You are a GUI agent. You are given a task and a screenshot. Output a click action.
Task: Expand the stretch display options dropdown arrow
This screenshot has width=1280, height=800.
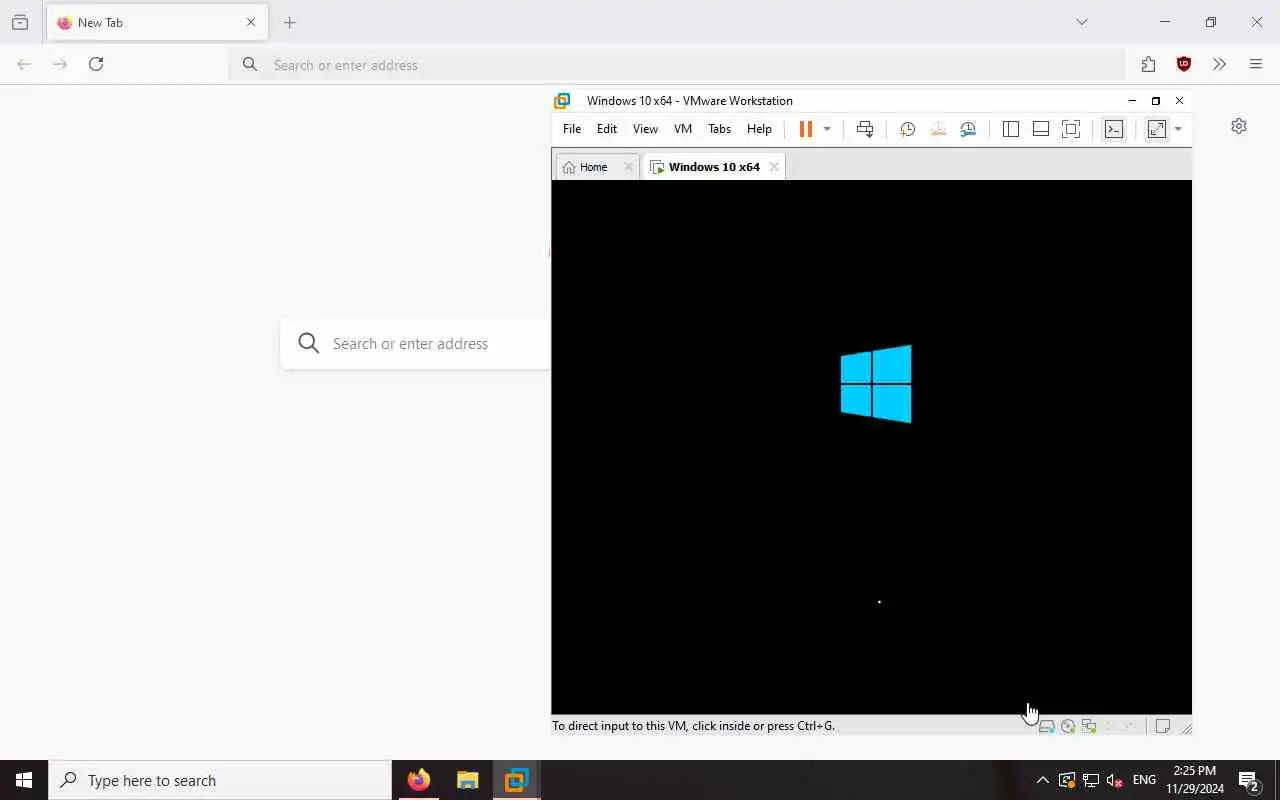1178,129
